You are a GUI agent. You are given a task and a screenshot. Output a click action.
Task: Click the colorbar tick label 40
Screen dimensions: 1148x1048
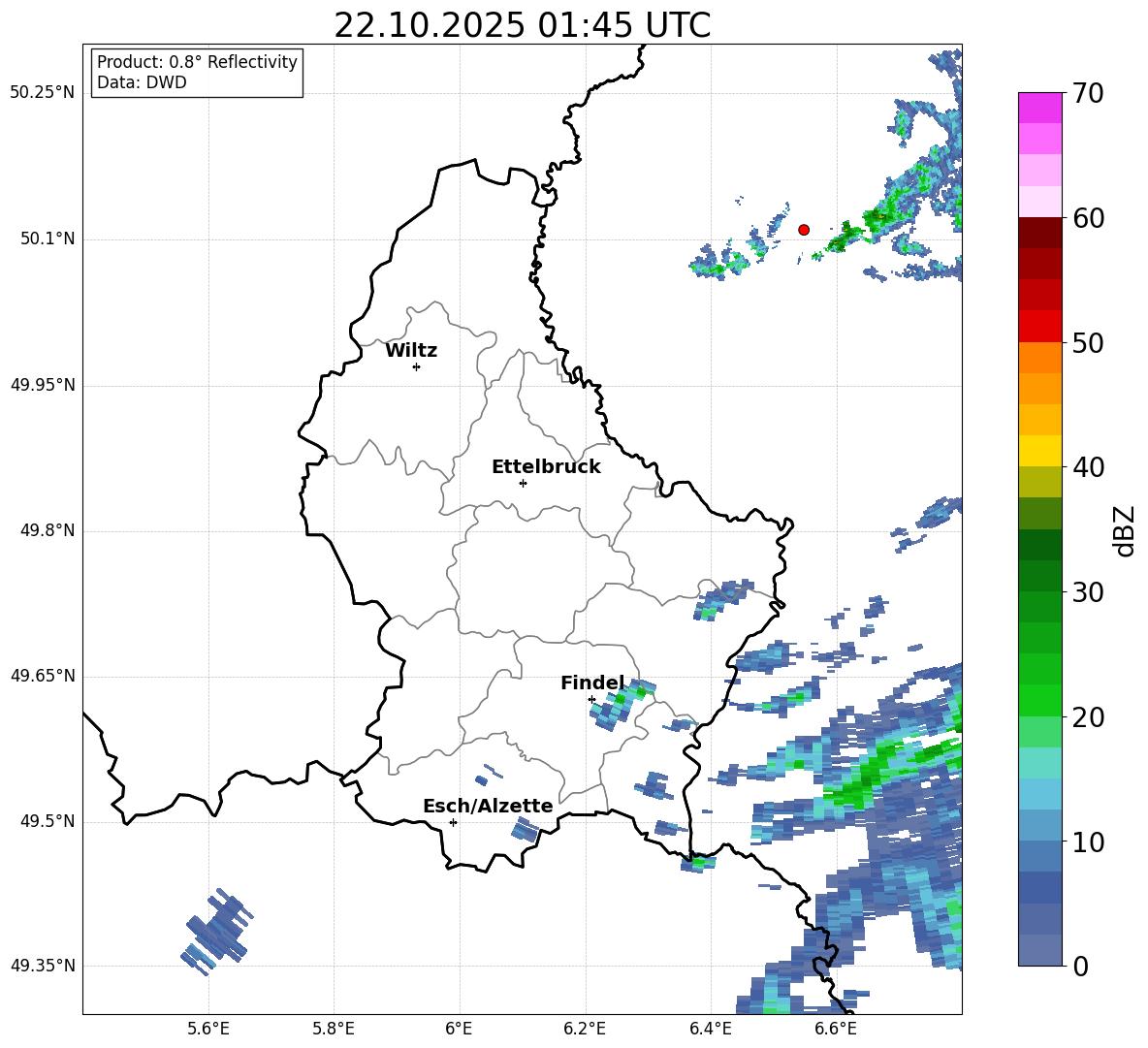(1088, 467)
